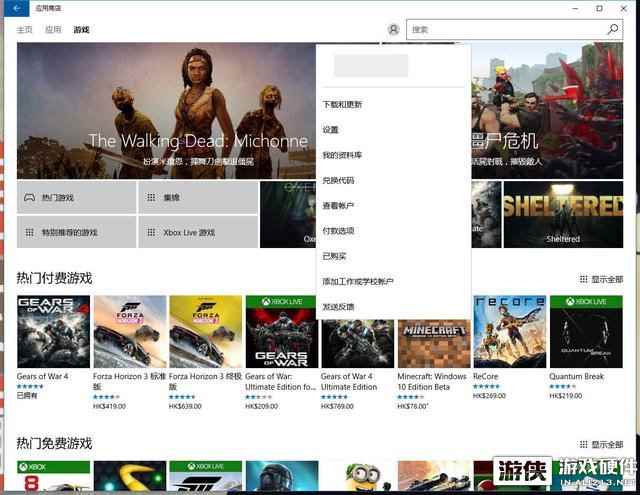The height and width of the screenshot is (495, 640).
Task: Open Gears of War 4 Ultimate Edition cover
Action: pyautogui.click(x=358, y=344)
